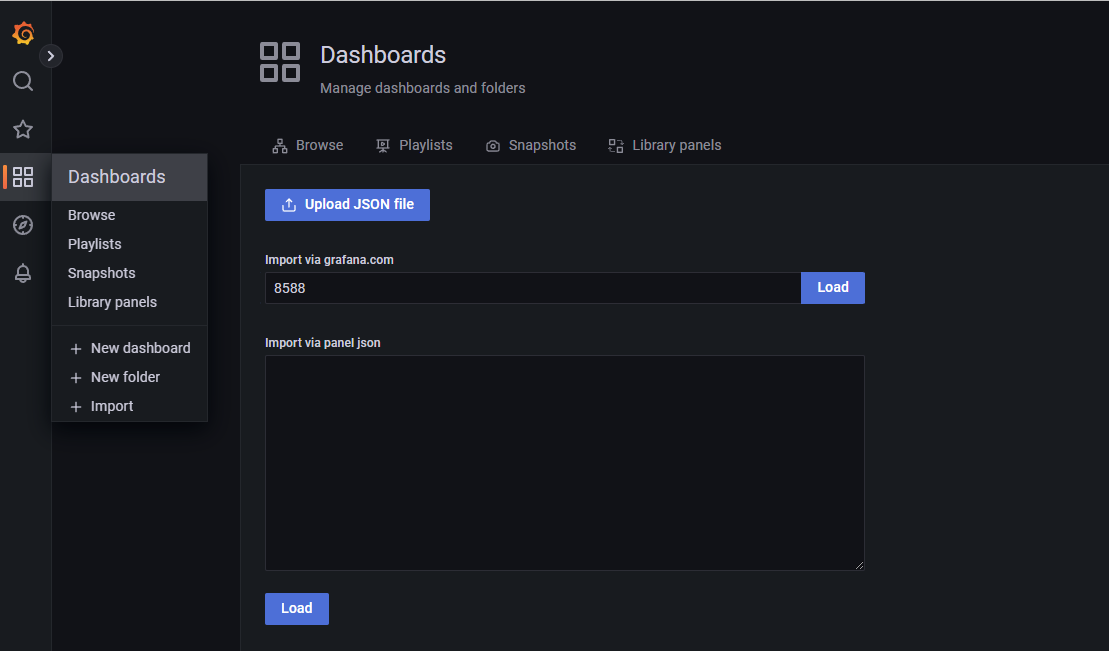This screenshot has height=651, width=1109.
Task: Click the plus icon beside New folder
Action: pos(76,378)
